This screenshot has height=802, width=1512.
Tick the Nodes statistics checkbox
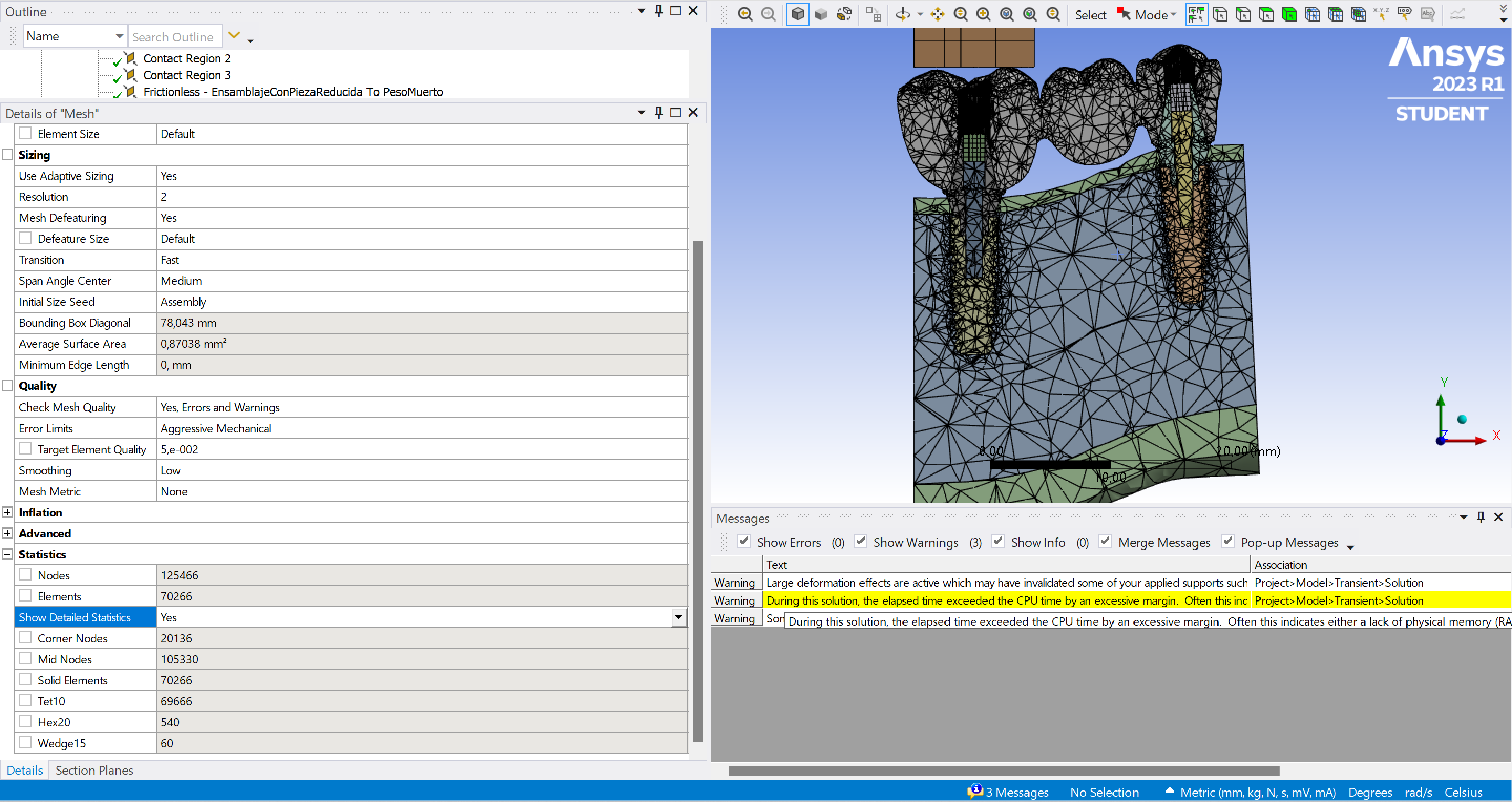25,575
